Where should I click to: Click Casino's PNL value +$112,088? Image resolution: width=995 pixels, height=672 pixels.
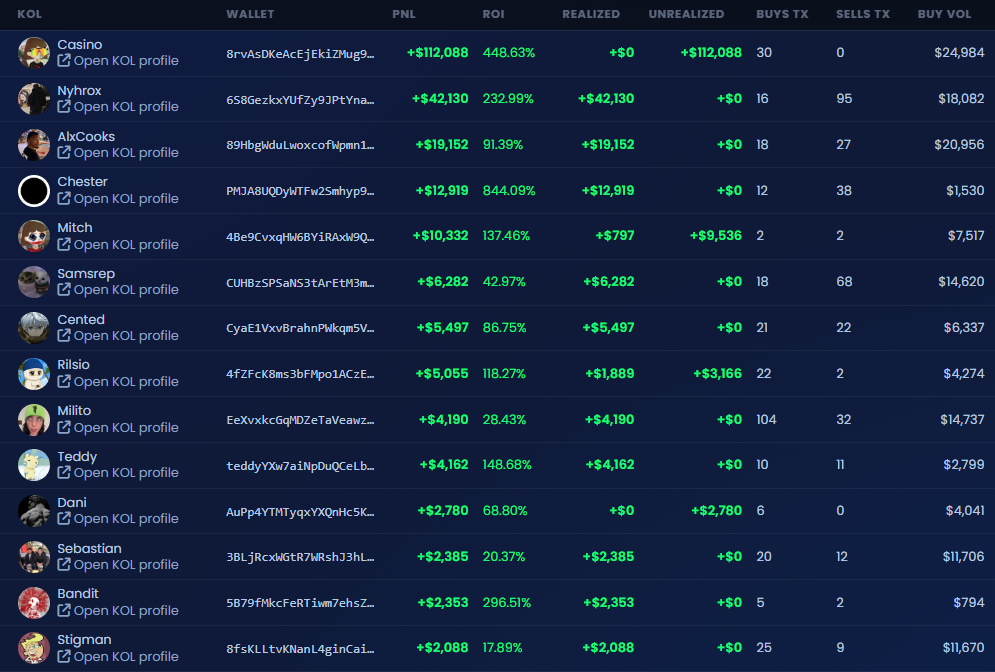tap(437, 53)
